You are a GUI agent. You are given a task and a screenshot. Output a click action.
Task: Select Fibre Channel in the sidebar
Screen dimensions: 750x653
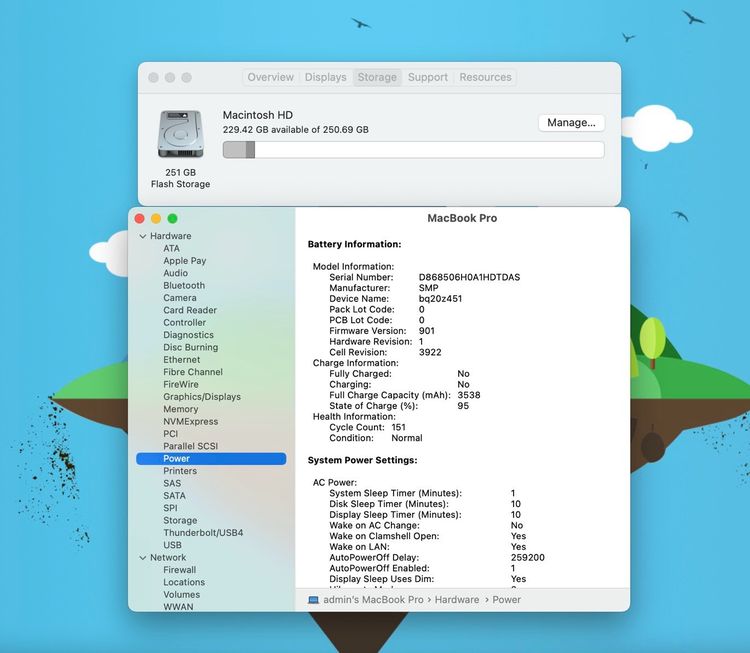193,372
